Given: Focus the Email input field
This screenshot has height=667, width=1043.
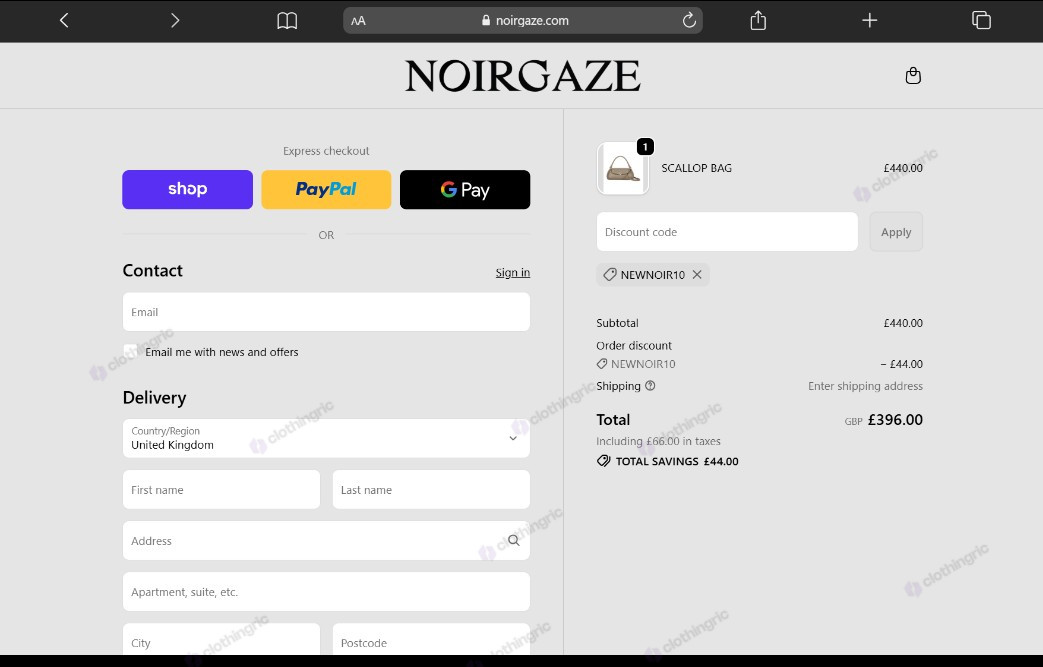Looking at the screenshot, I should click(326, 312).
